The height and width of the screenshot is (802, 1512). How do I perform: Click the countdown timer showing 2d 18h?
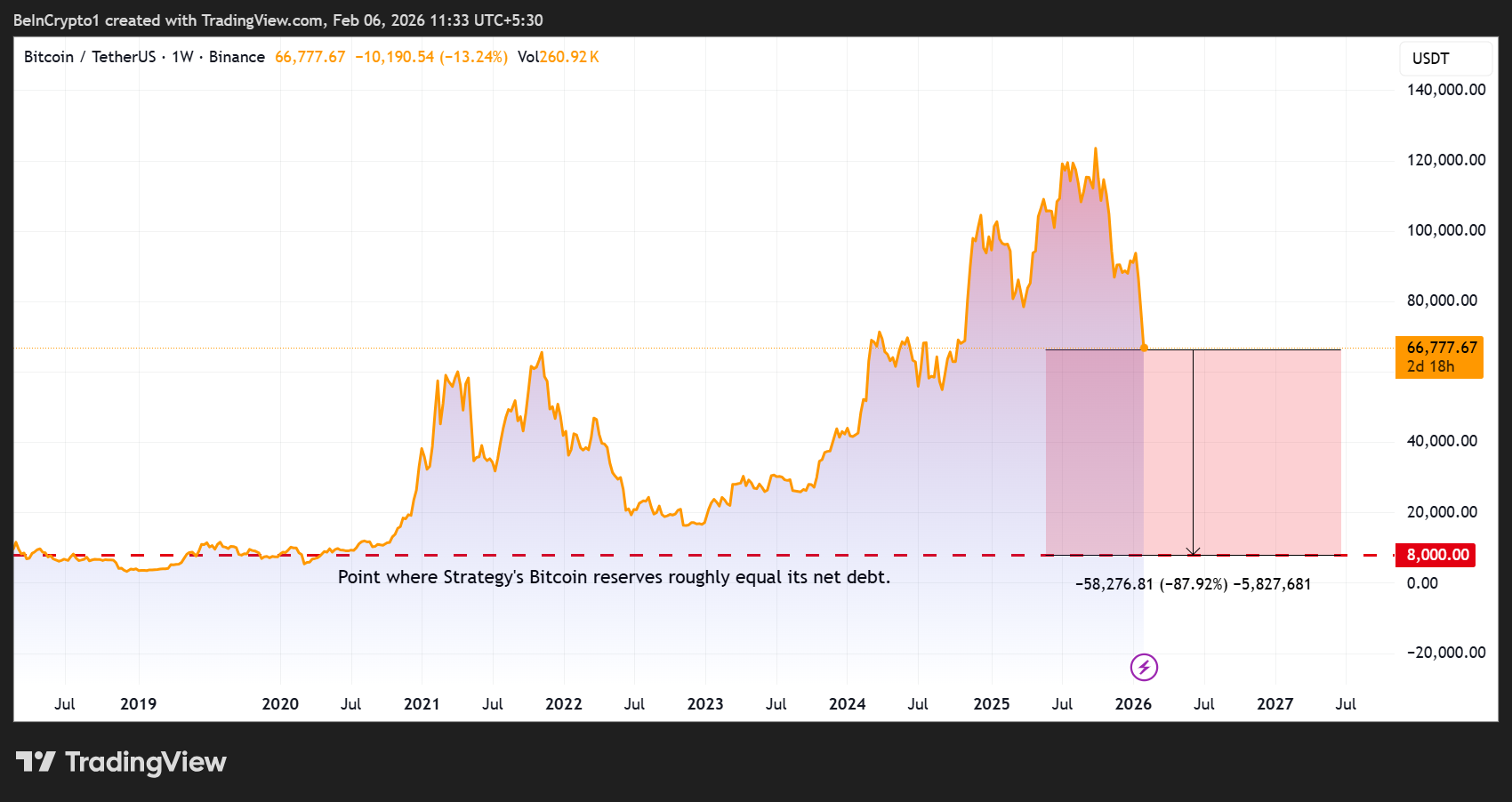pos(1436,365)
